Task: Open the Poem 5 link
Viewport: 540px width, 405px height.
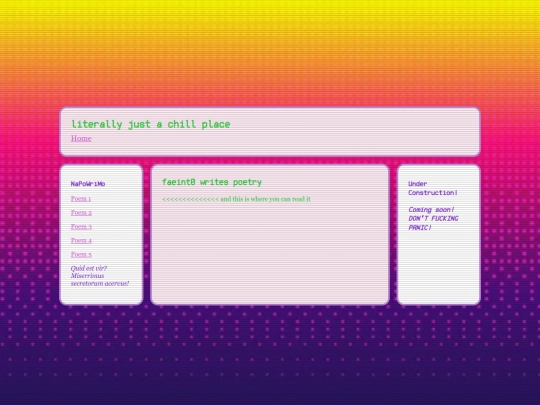Action: point(81,255)
